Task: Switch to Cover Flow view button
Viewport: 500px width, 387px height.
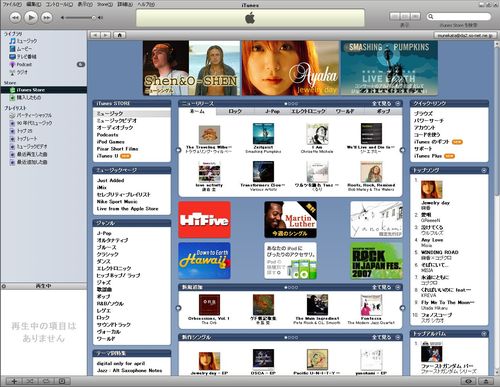Action: (x=415, y=16)
